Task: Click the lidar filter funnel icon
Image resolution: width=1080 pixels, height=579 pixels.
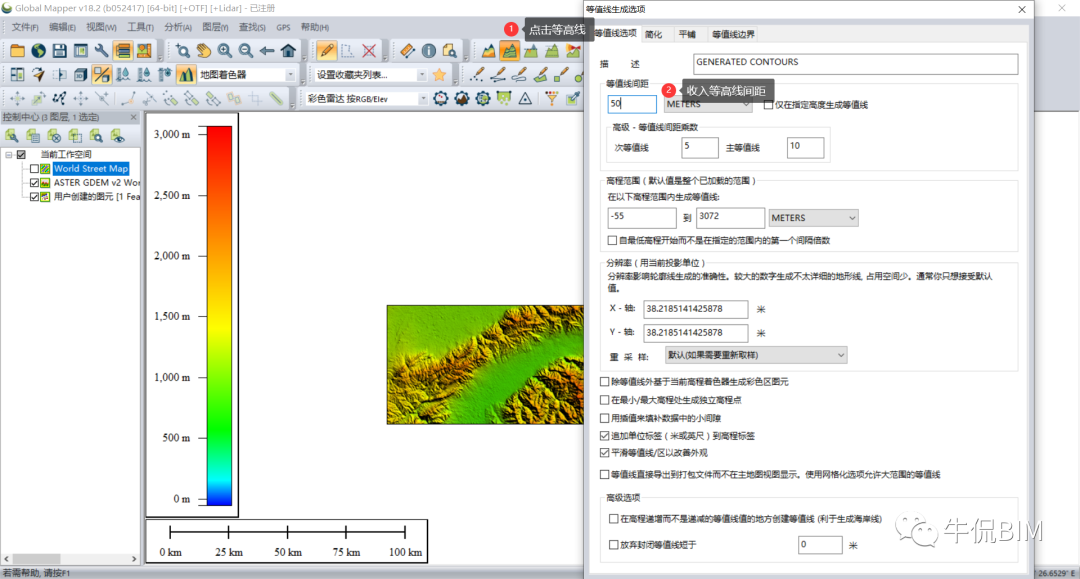Action: tap(552, 98)
